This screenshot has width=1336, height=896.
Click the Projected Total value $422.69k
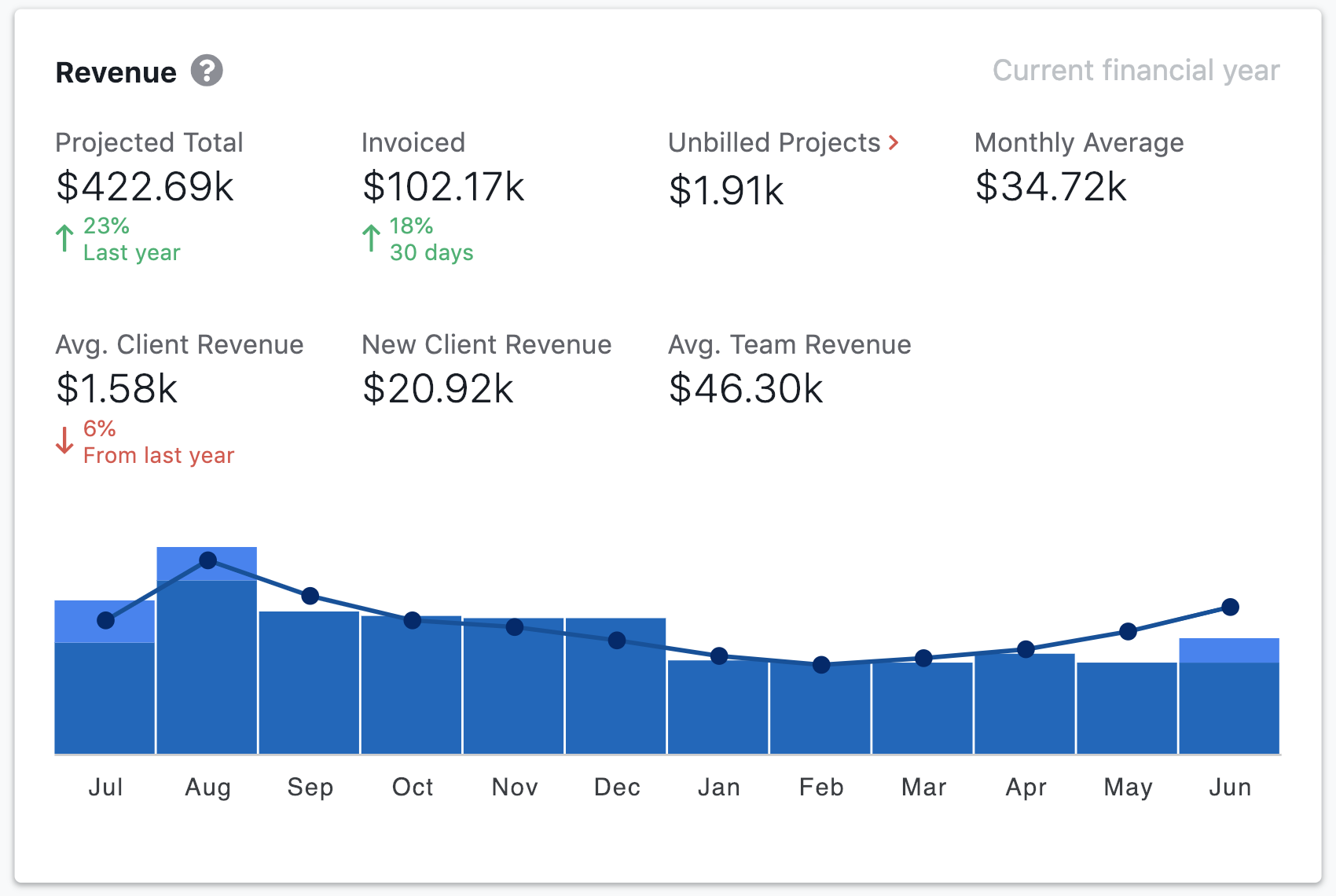[145, 187]
